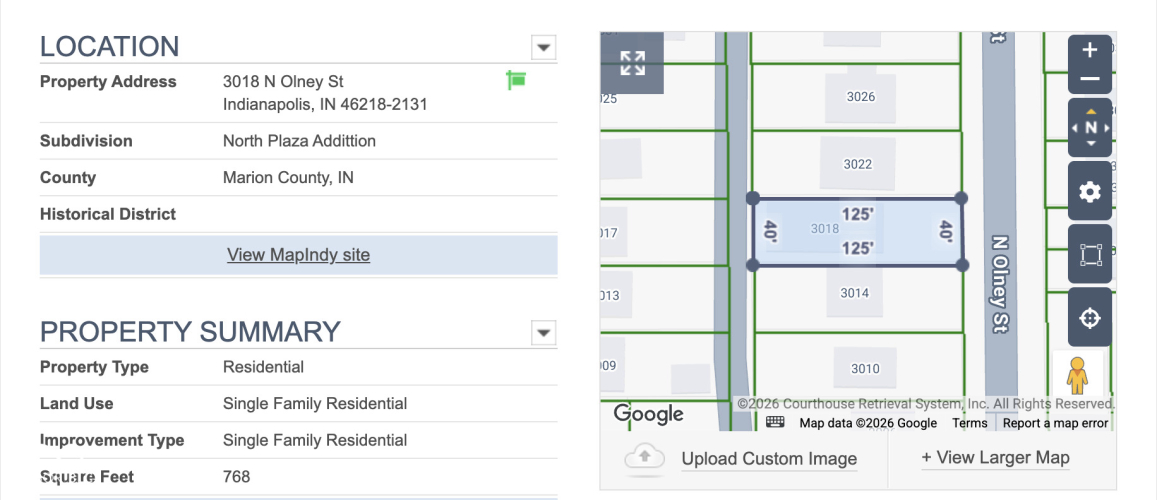Open the View Larger Map link

[x=995, y=458]
